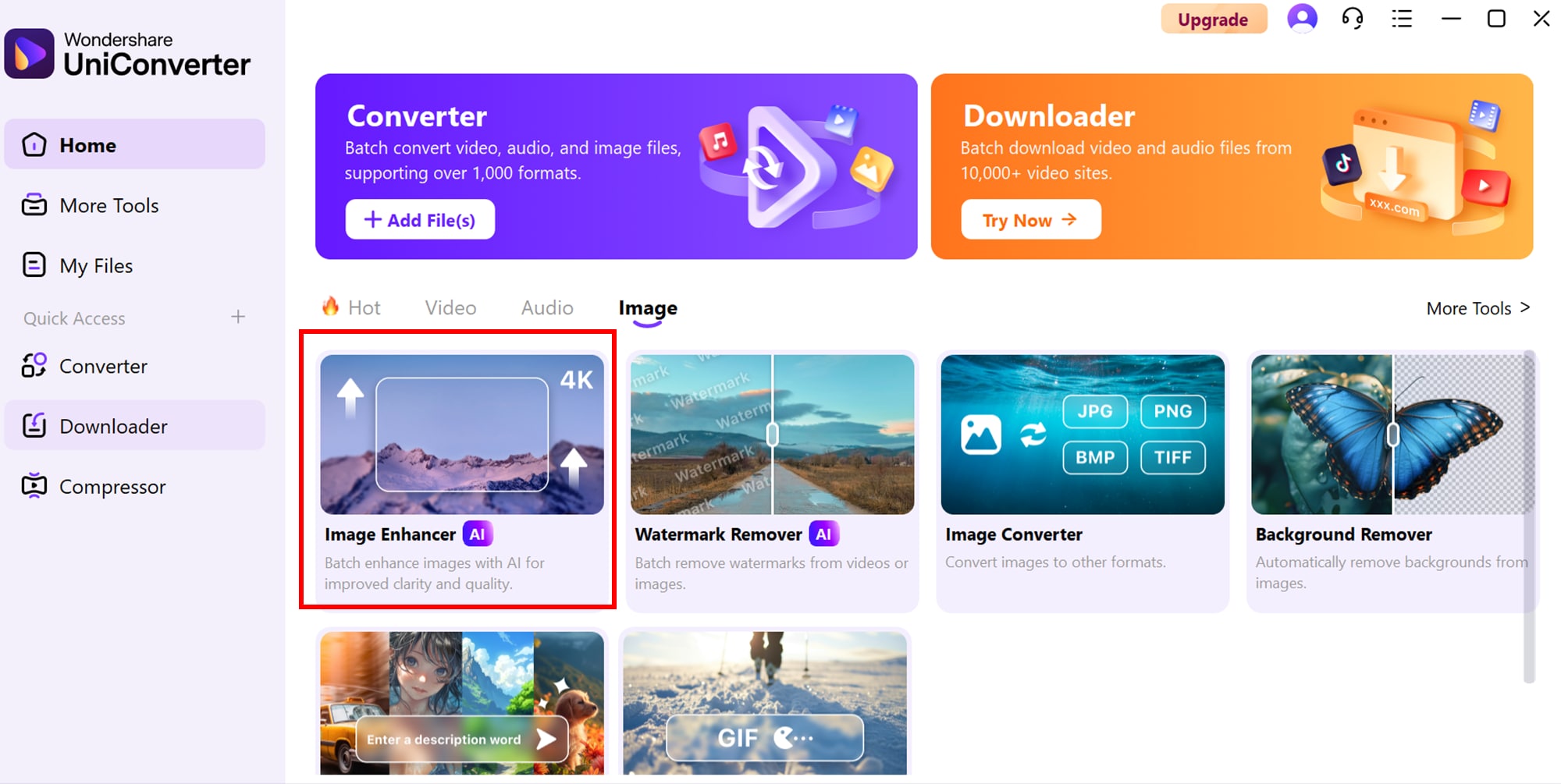Switch to the Hot tab
Viewport: 1561px width, 784px height.
coord(364,307)
